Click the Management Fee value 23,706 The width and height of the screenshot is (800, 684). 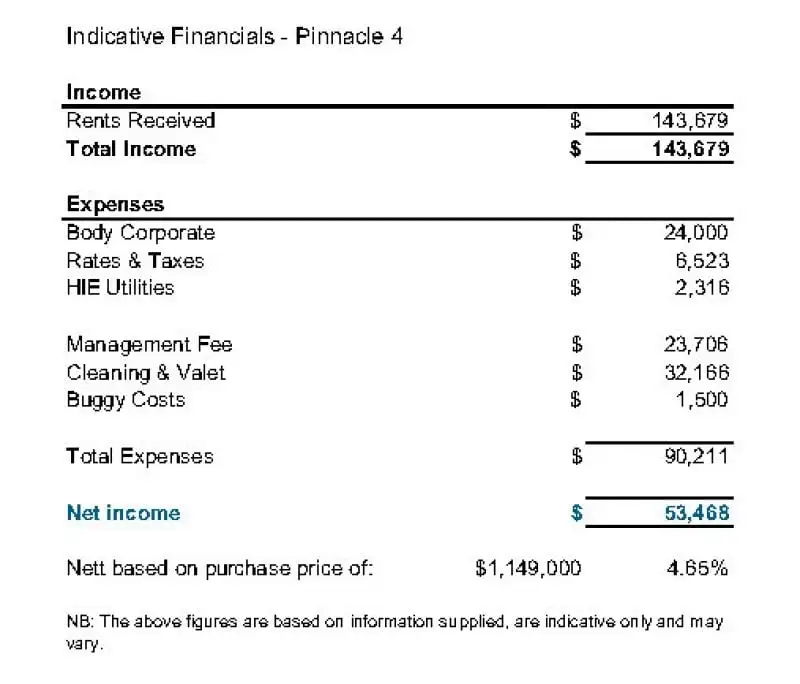coord(696,345)
